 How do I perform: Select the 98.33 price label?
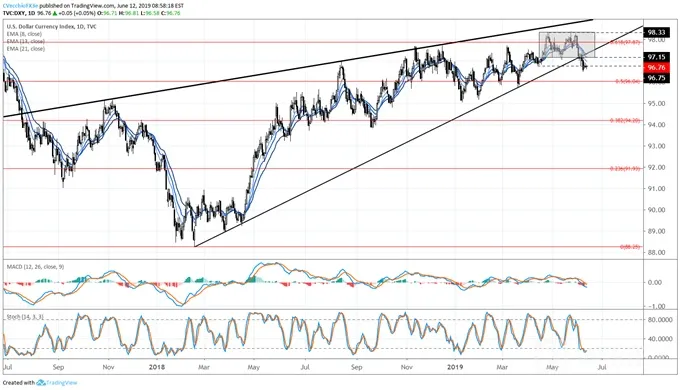point(656,33)
